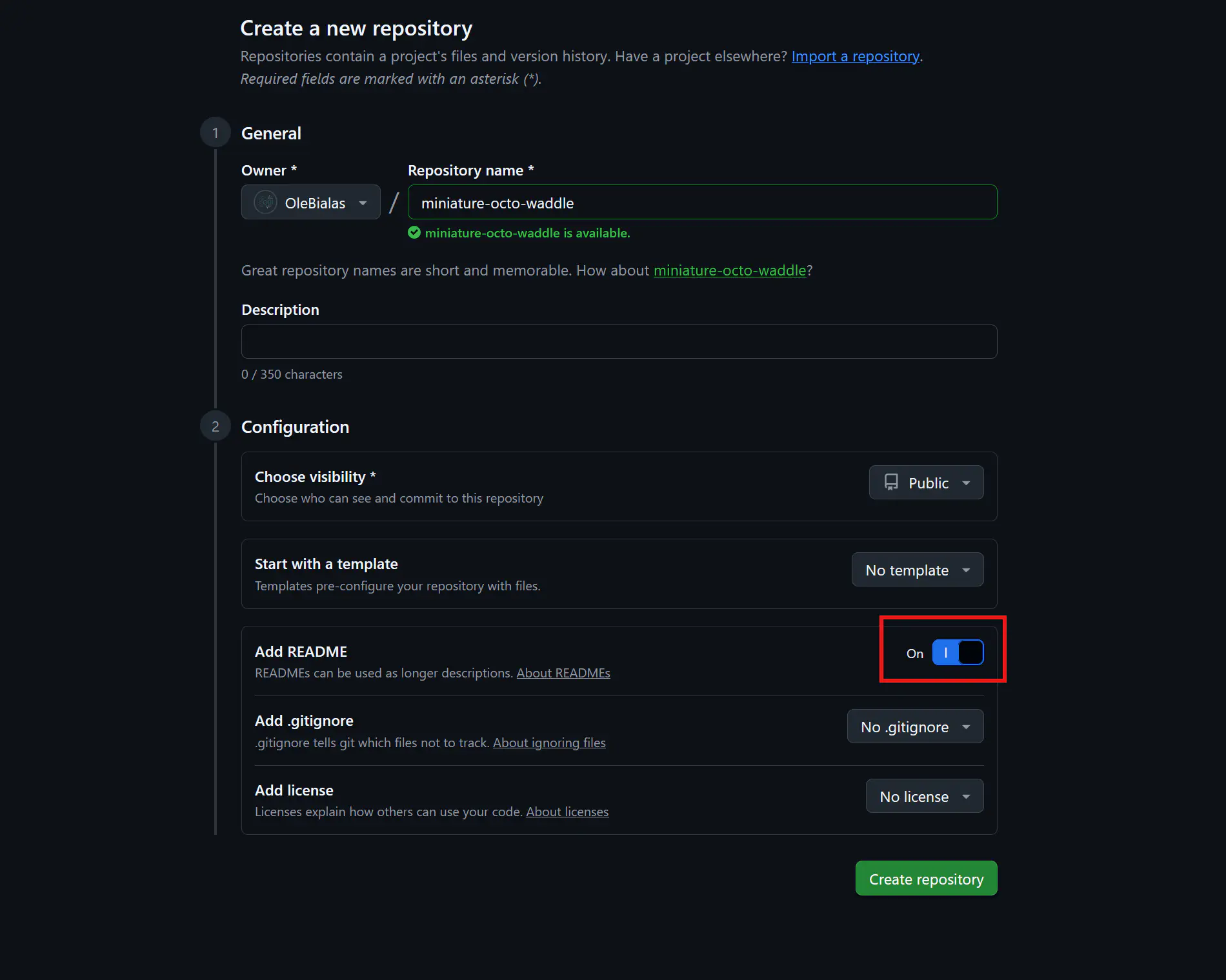The height and width of the screenshot is (980, 1226).
Task: Click the green availability checkmark icon
Action: [414, 233]
